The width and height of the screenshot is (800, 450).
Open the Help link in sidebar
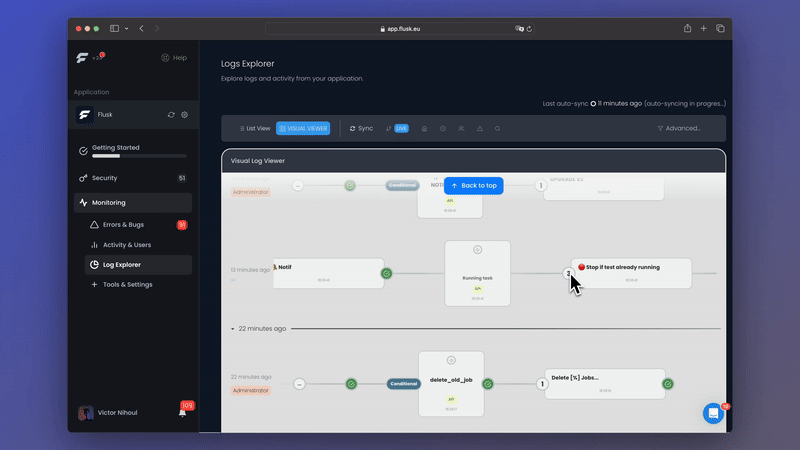[174, 58]
